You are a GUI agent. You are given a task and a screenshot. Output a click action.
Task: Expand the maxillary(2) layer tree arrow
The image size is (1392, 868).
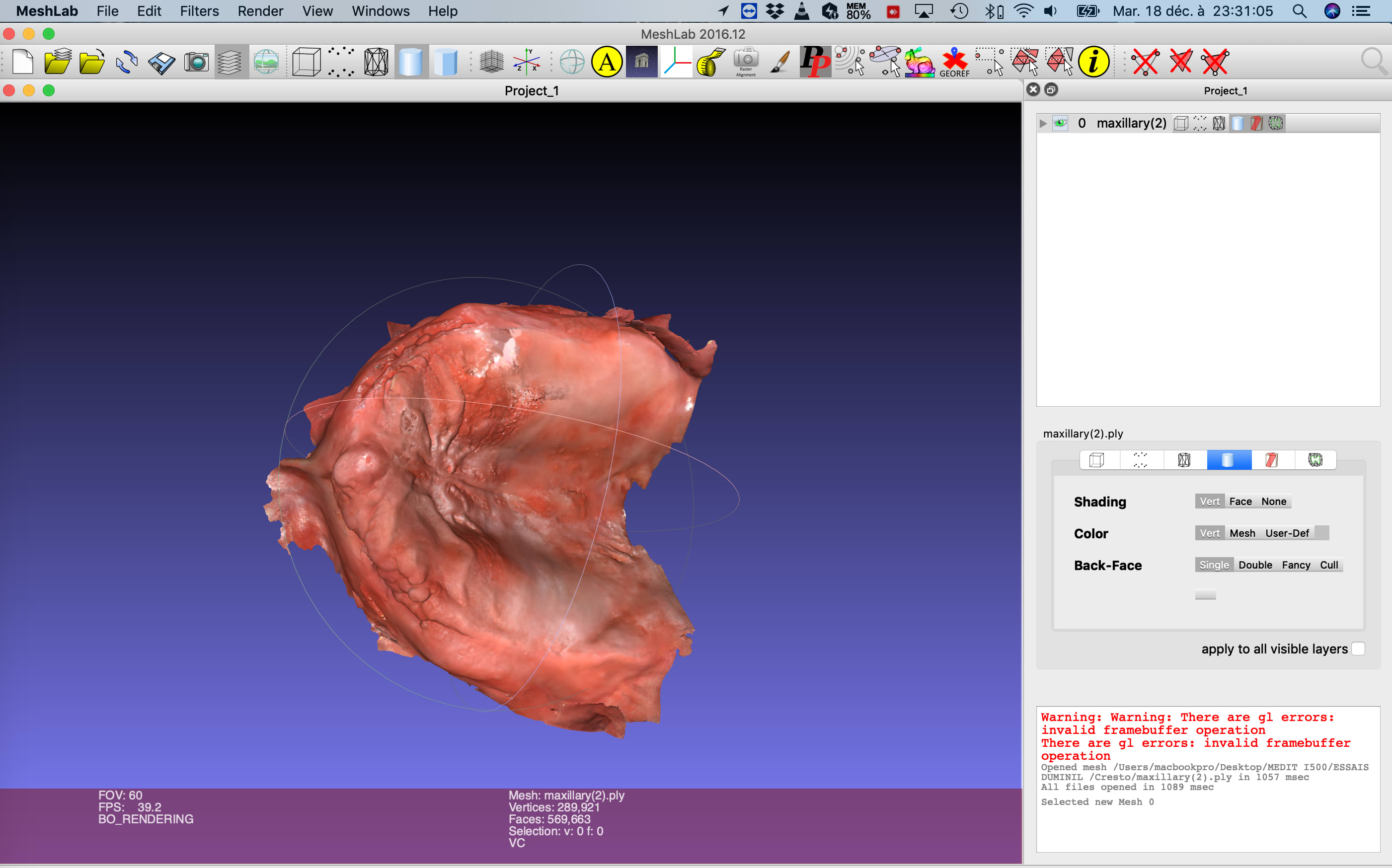tap(1043, 123)
